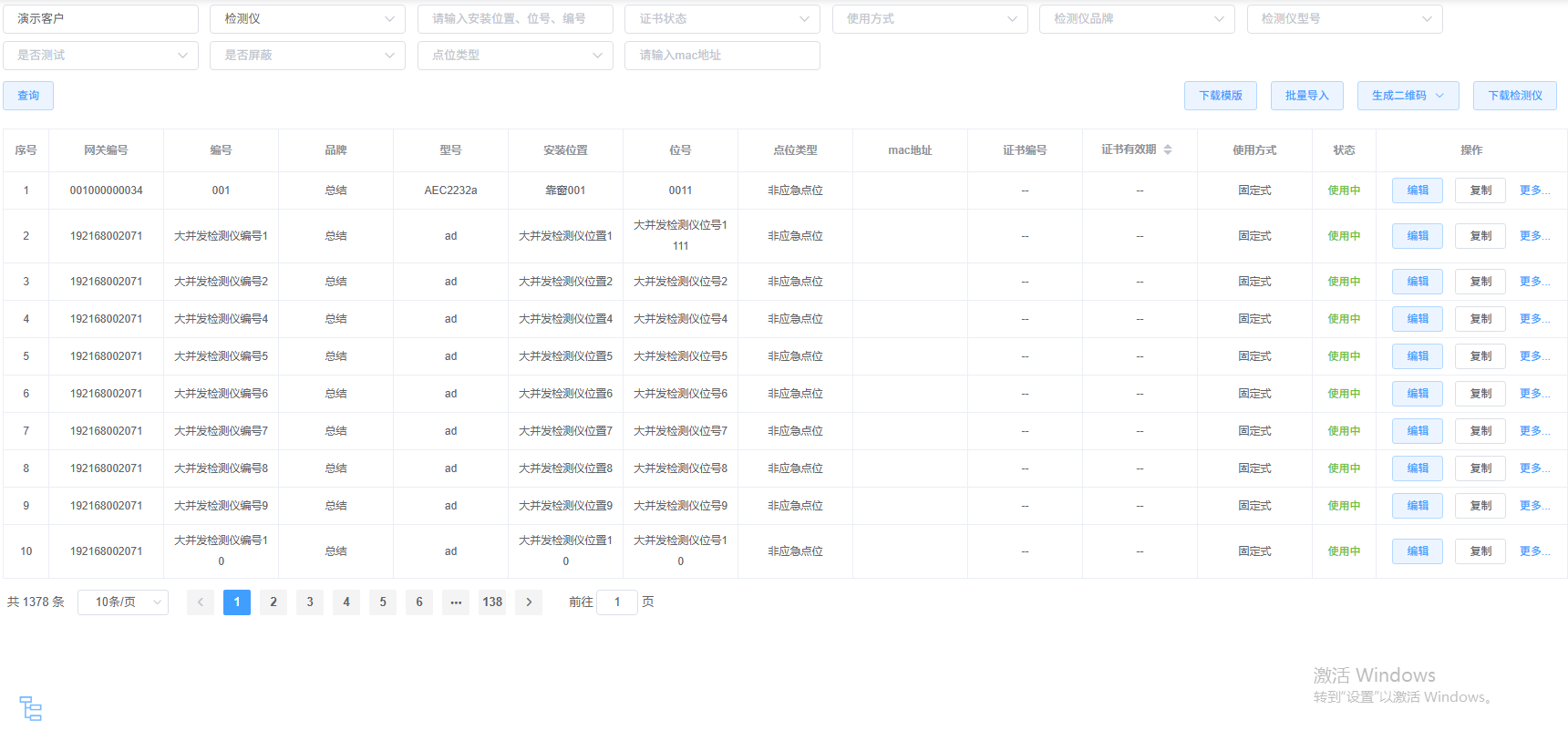Viewport: 1568px width, 741px height.
Task: Go to next page with right arrow
Action: tap(529, 602)
